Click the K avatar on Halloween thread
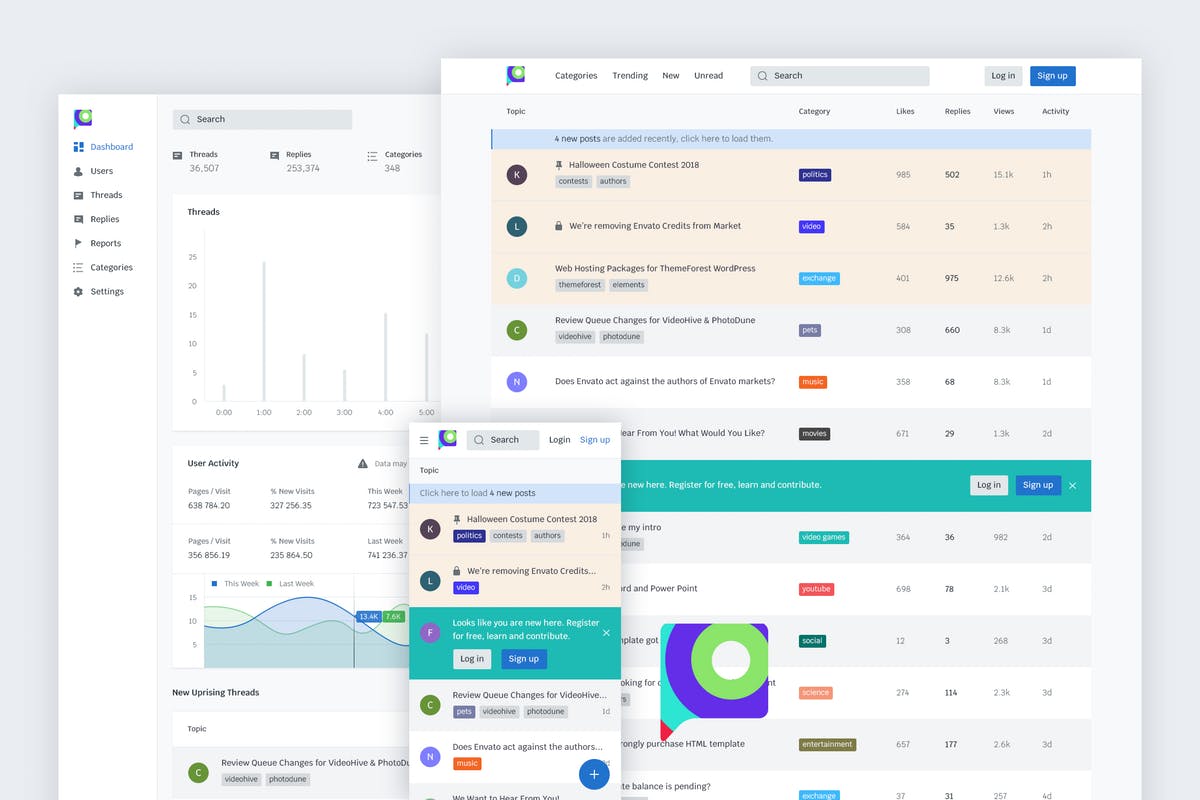Viewport: 1200px width, 800px height. tap(516, 175)
